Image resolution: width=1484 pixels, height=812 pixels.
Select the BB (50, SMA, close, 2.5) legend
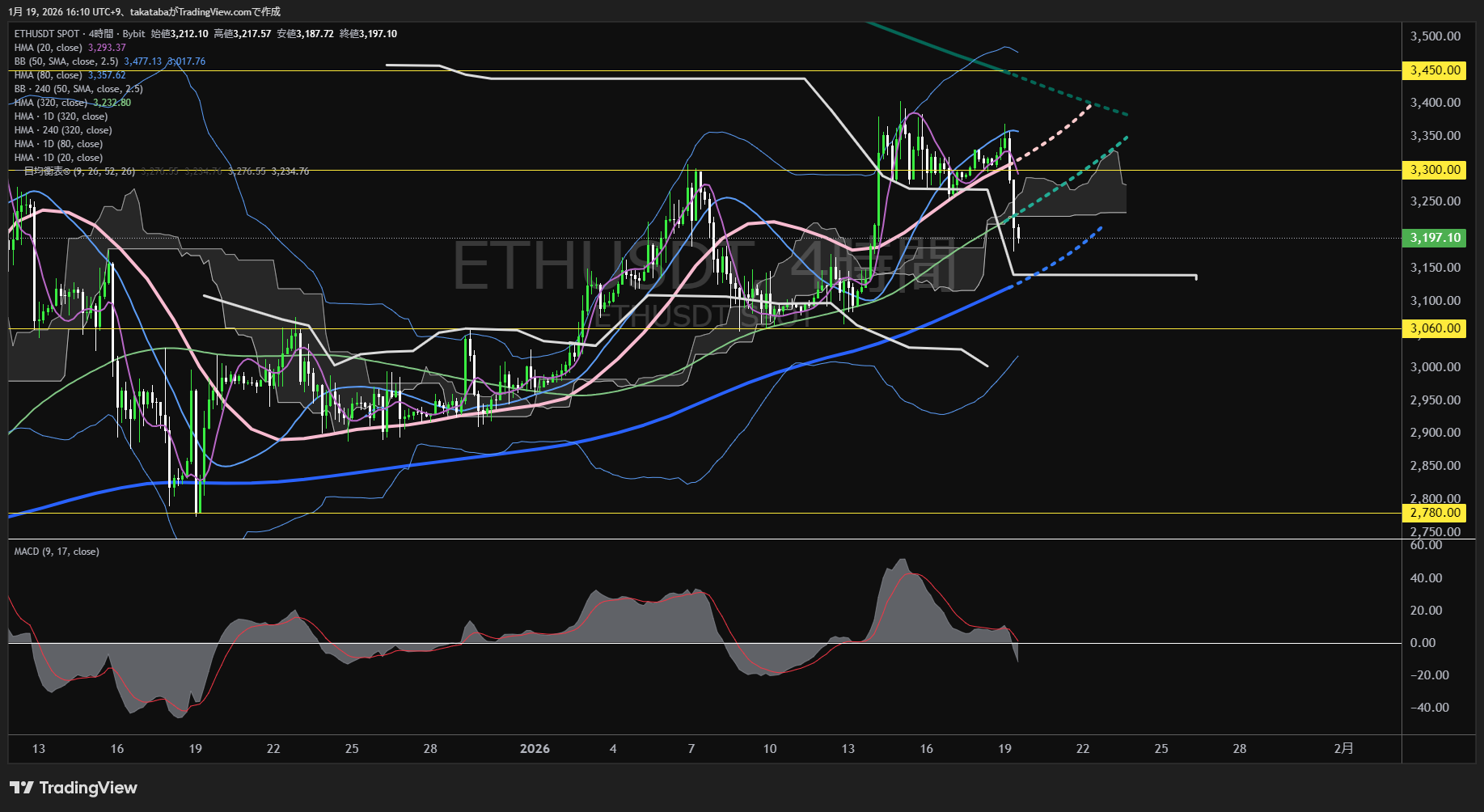click(x=66, y=61)
